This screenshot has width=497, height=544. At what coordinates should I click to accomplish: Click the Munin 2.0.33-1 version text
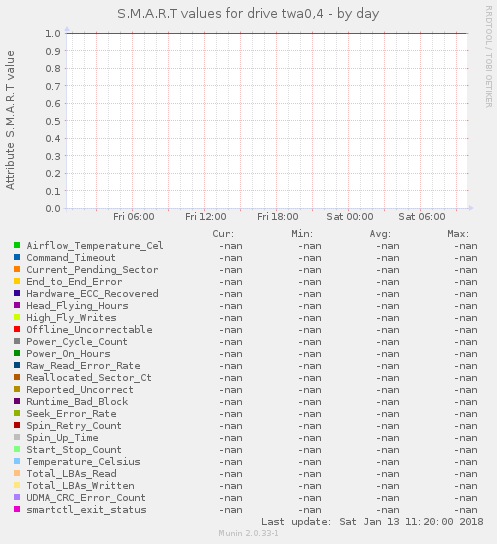pyautogui.click(x=248, y=533)
